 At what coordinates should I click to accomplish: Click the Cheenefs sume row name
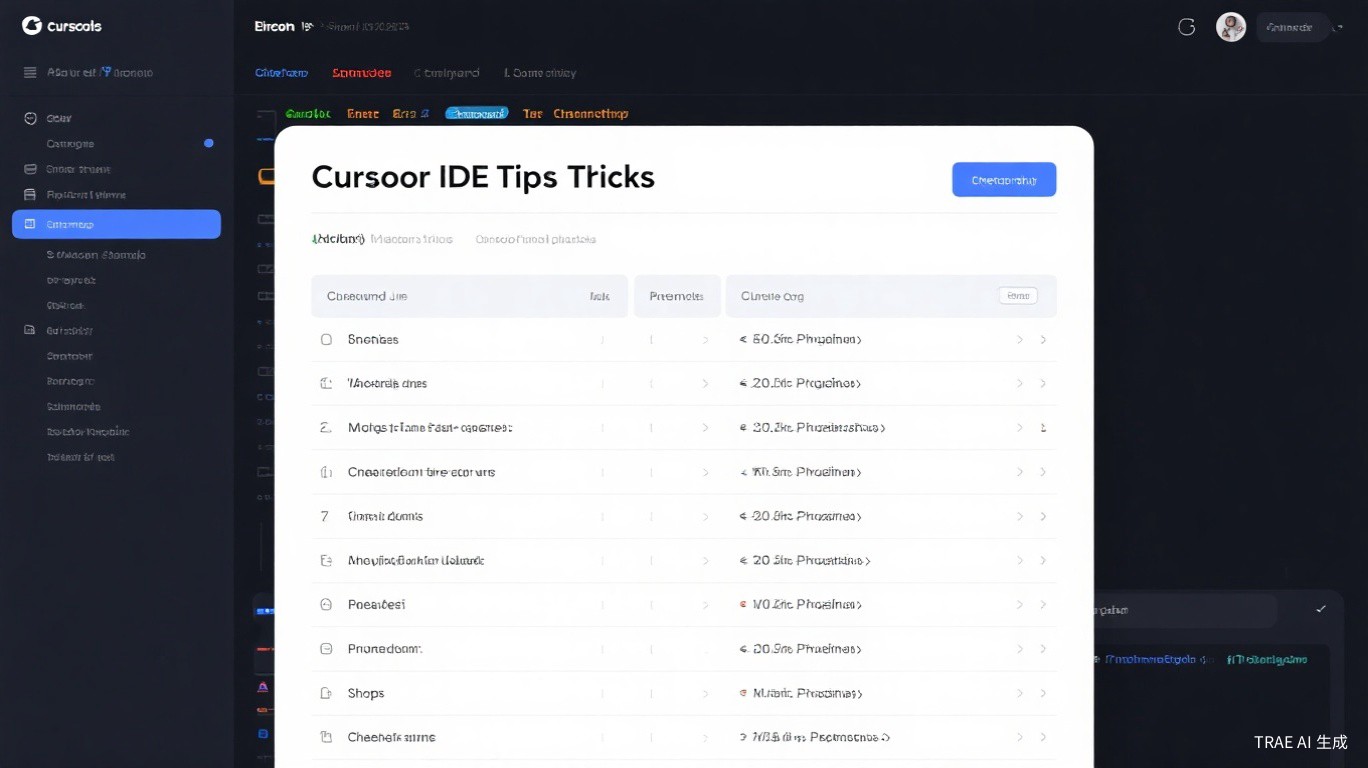[x=391, y=737]
